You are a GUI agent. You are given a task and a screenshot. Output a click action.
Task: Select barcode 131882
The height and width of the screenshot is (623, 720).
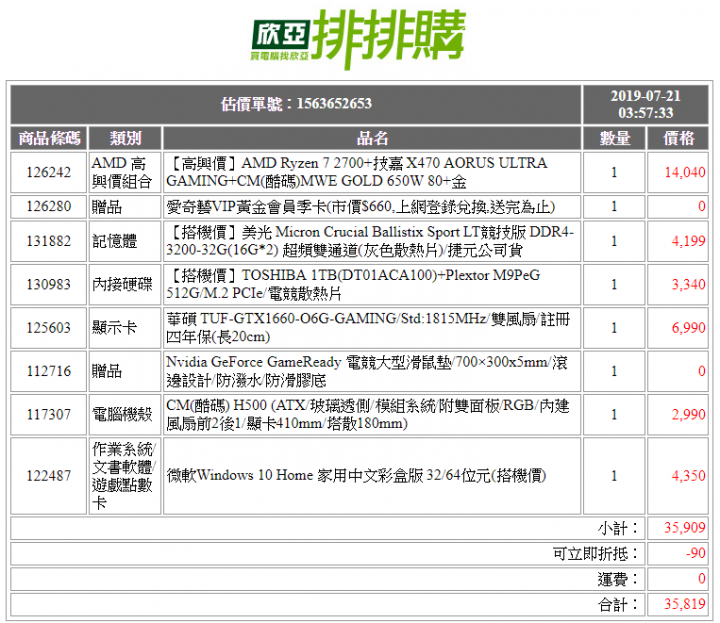coord(49,241)
